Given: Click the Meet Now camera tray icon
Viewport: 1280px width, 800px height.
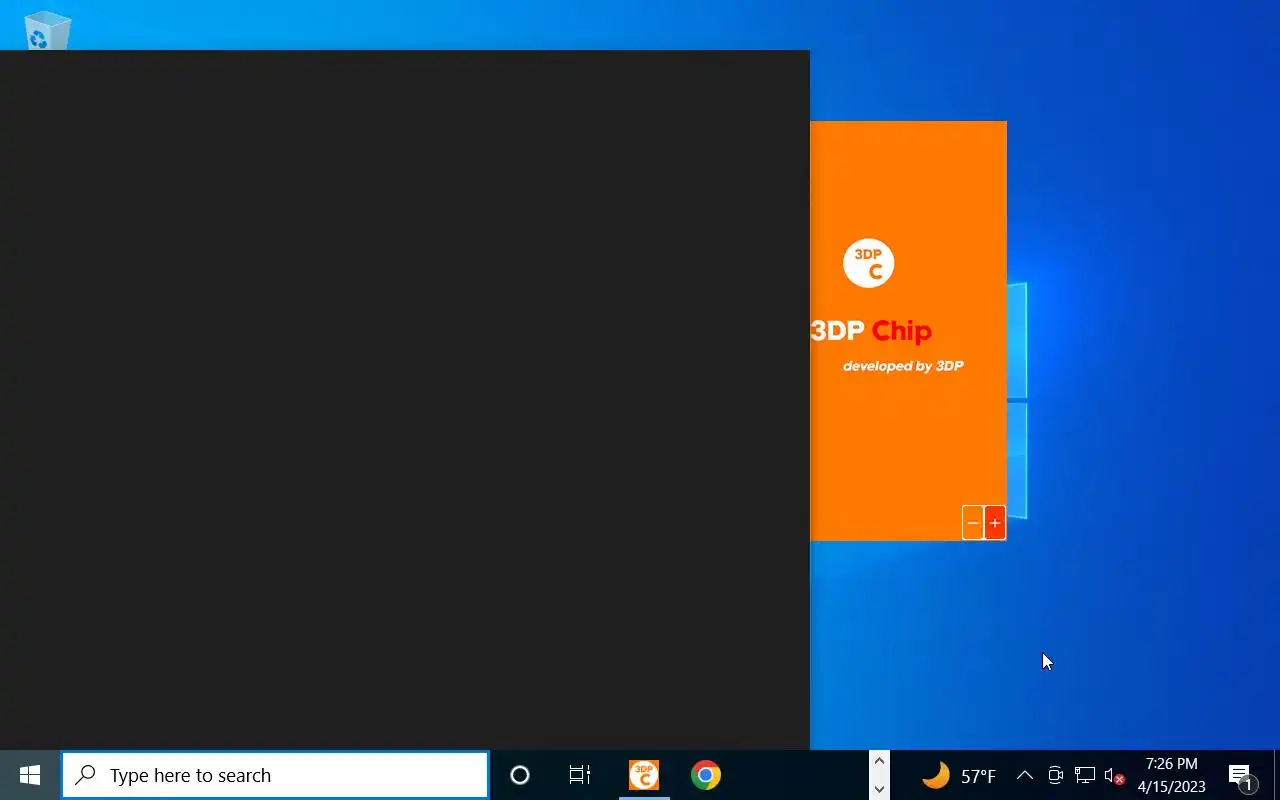Looking at the screenshot, I should pos(1055,775).
